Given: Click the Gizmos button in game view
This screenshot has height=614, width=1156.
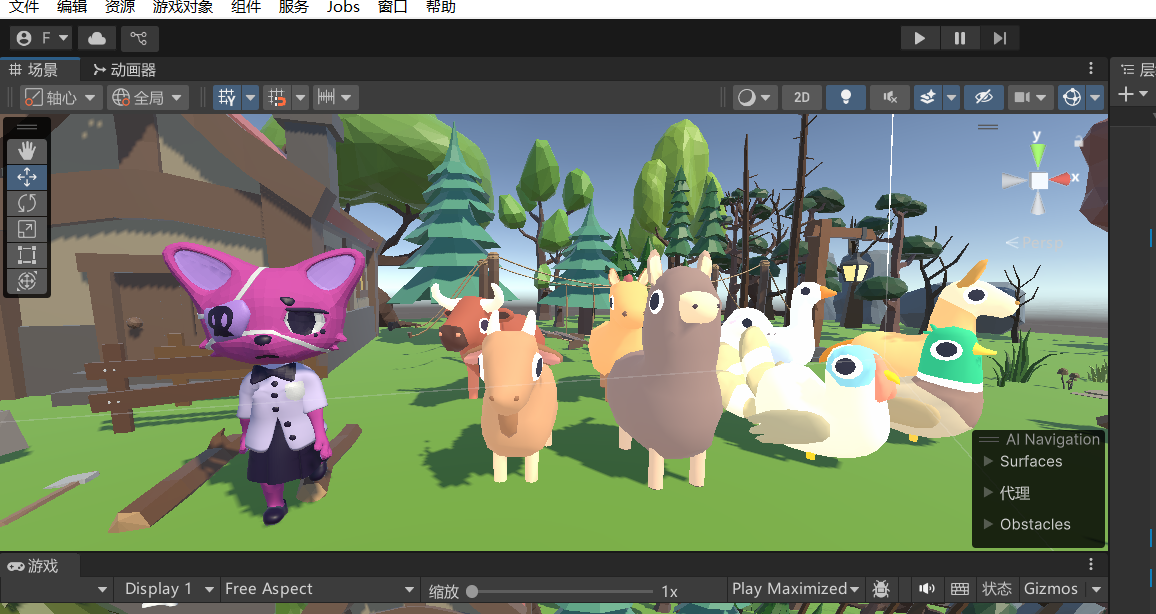Looking at the screenshot, I should [x=1051, y=589].
